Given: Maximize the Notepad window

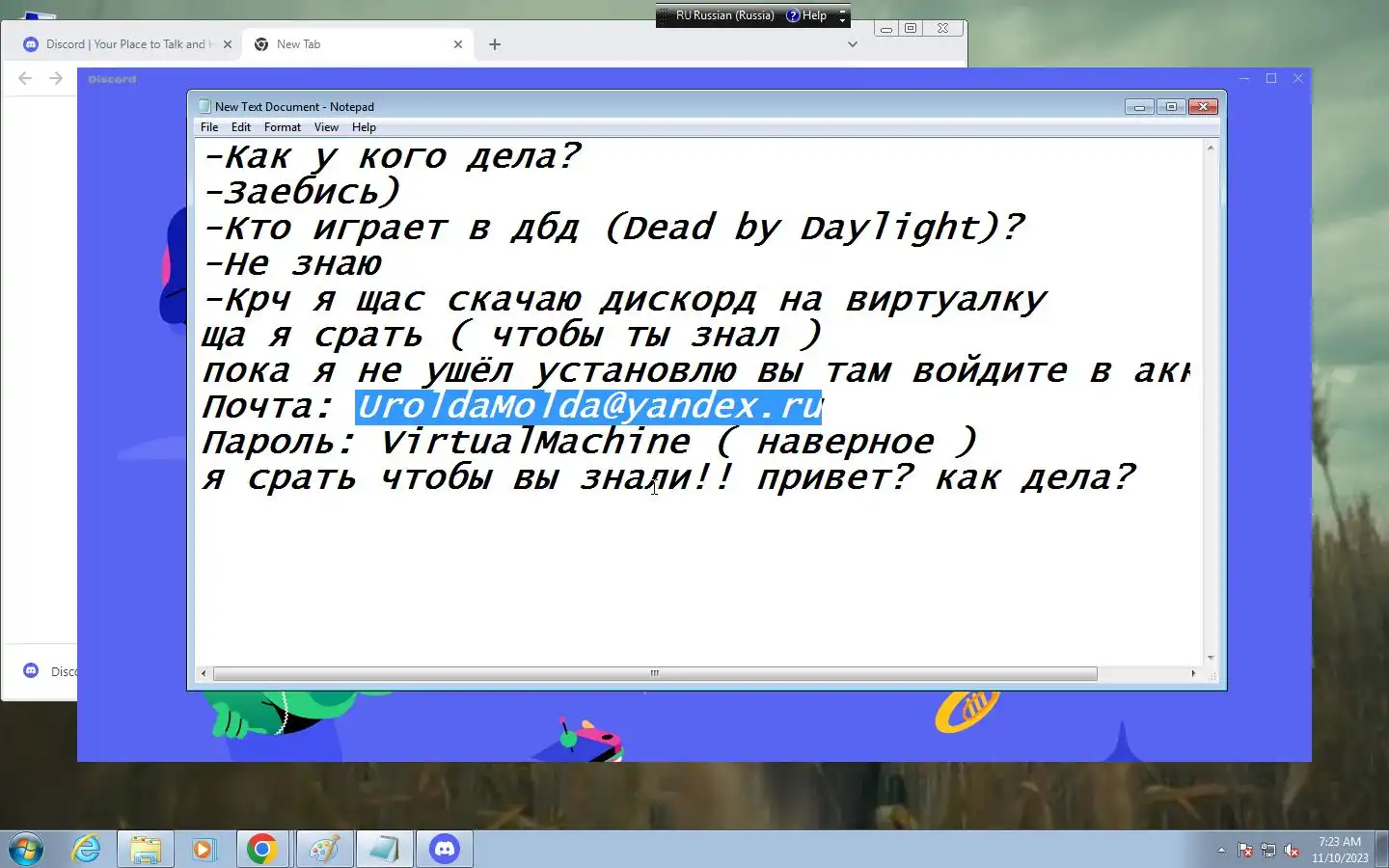Looking at the screenshot, I should [x=1171, y=107].
